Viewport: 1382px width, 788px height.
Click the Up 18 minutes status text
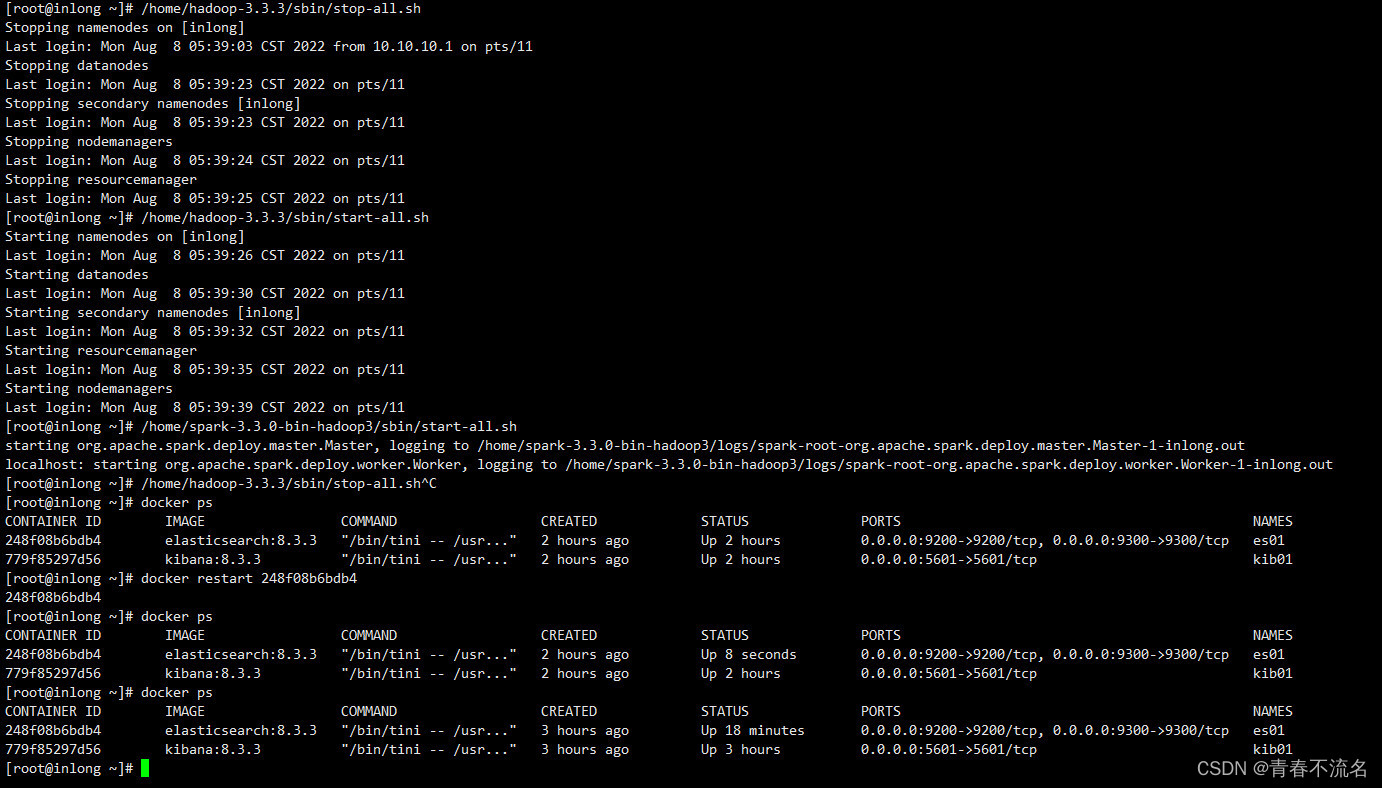tap(752, 730)
